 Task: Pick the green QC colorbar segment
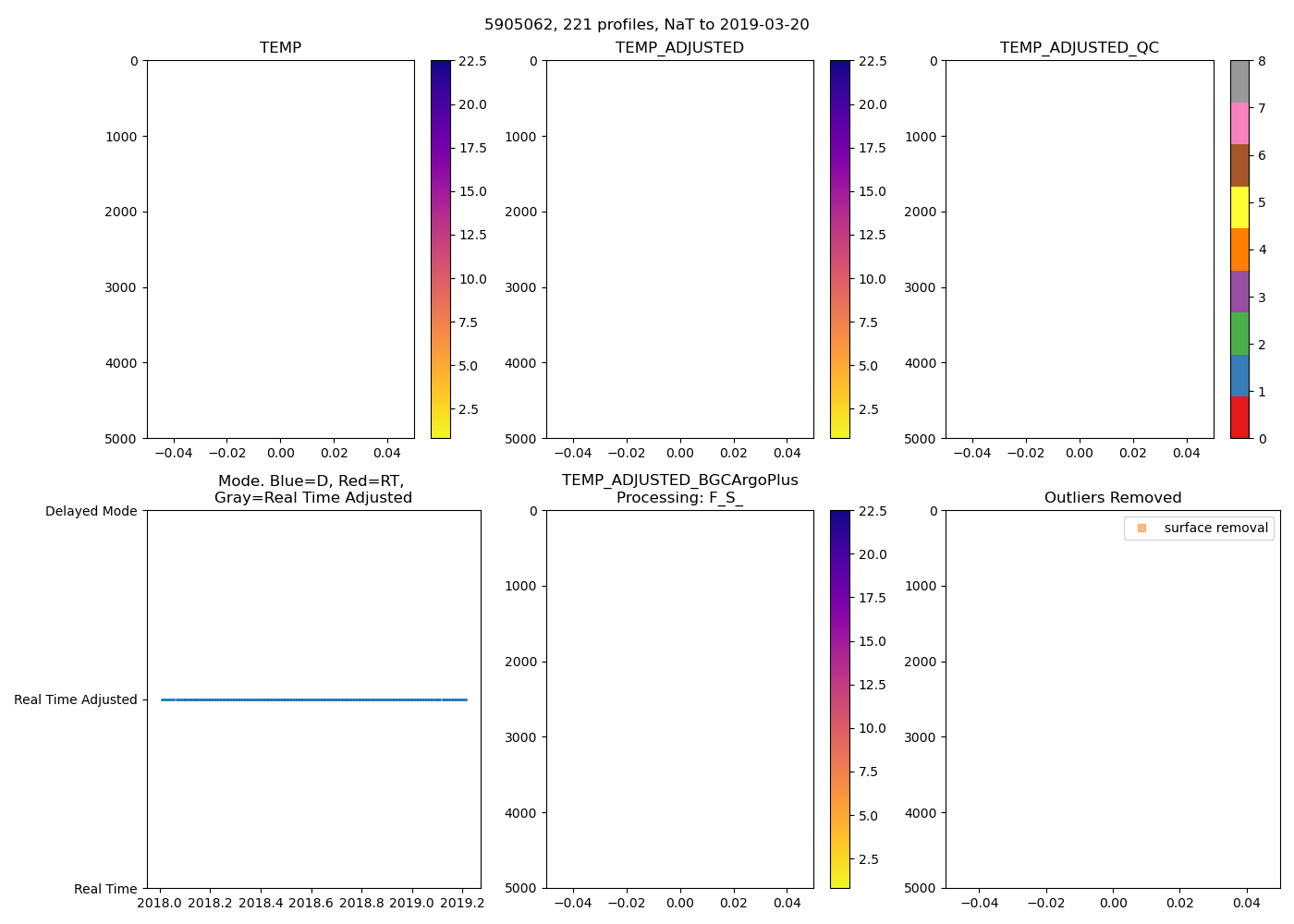click(x=1239, y=334)
